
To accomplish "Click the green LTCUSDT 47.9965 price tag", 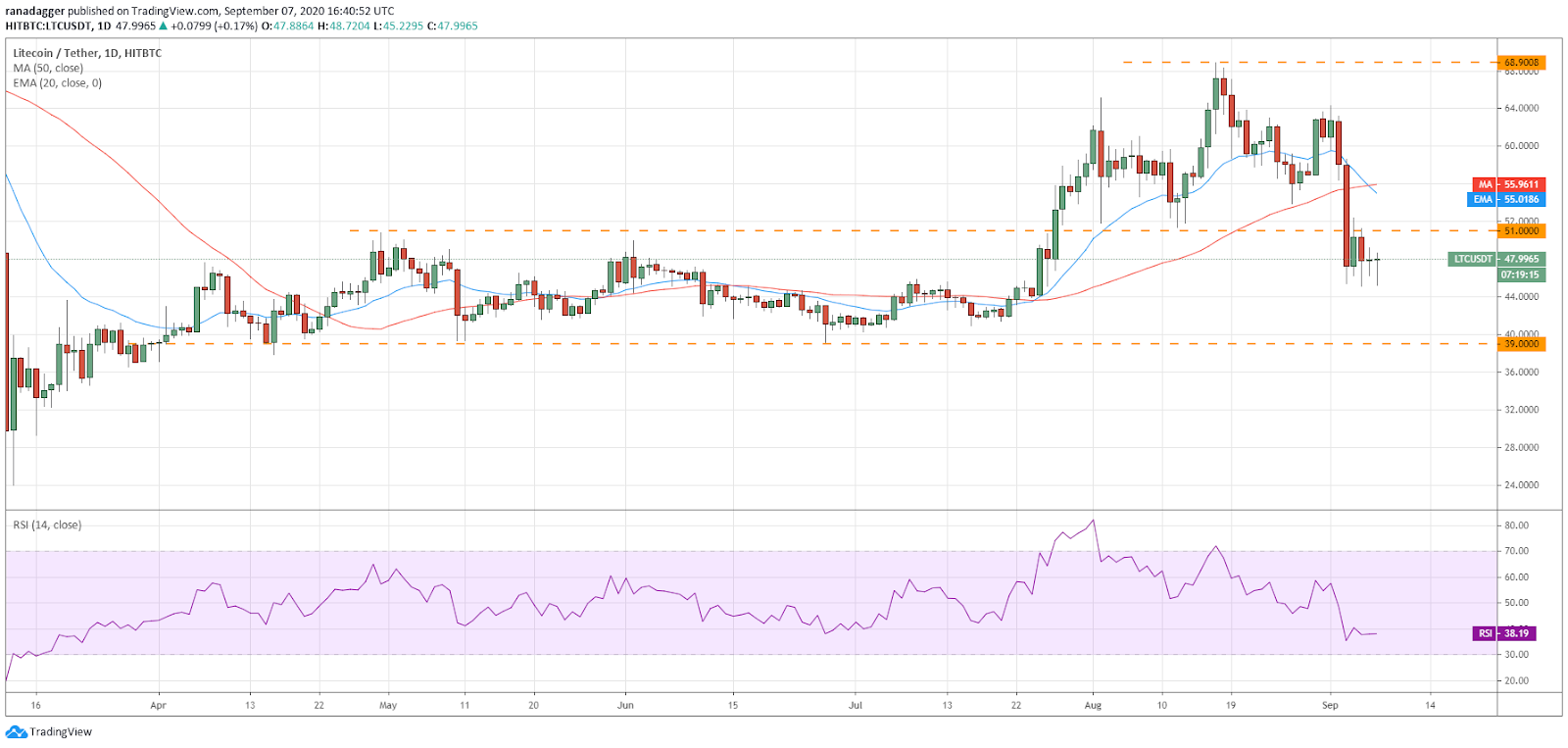I will [1497, 260].
